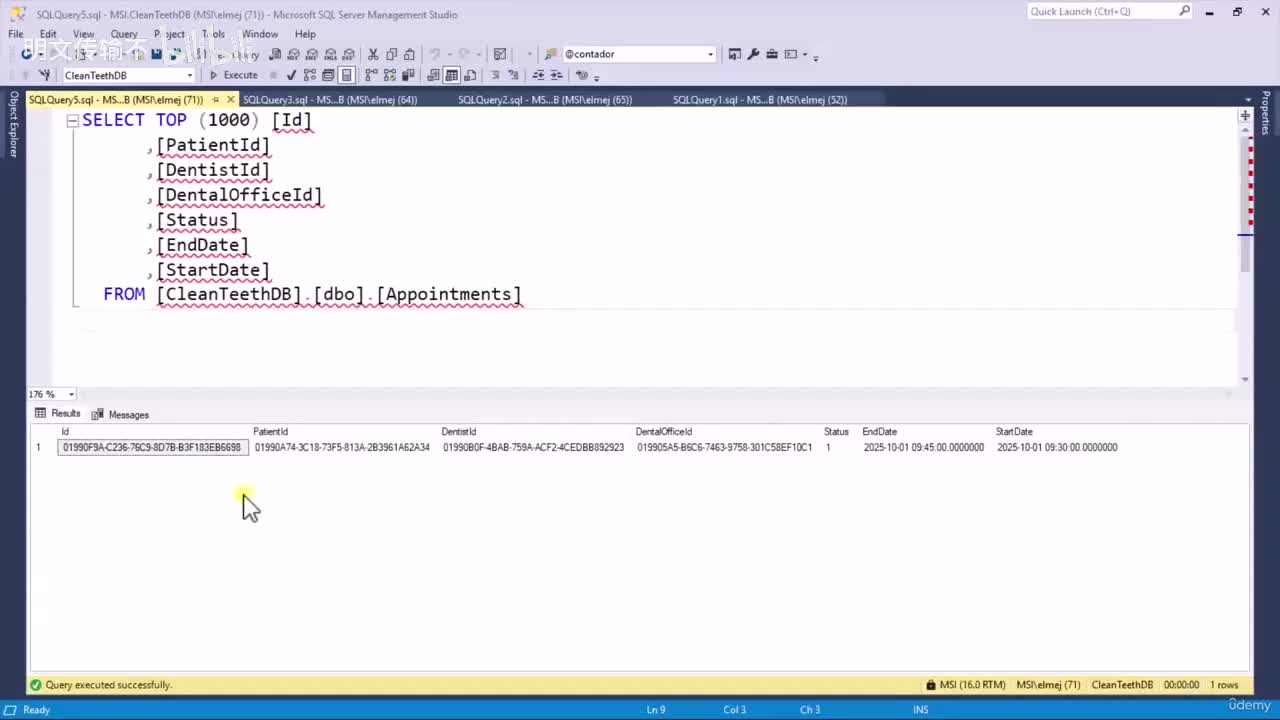
Task: Select the DentalOfficeId cell value
Action: click(725, 447)
